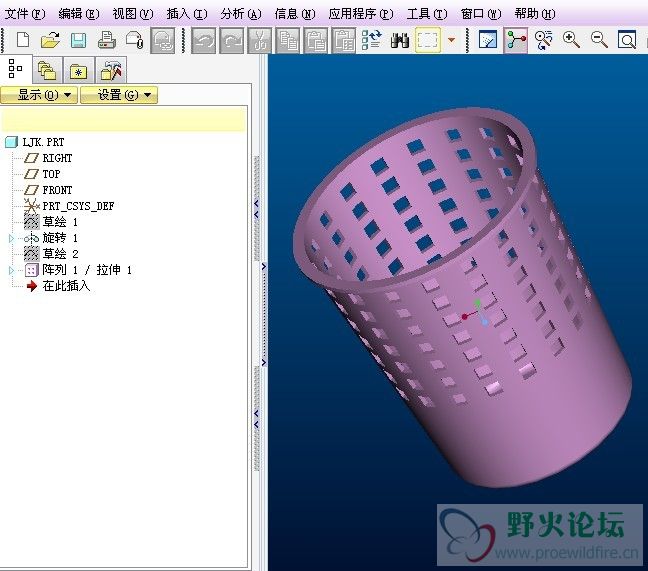This screenshot has height=571, width=648.
Task: Click the Print icon in toolbar
Action: (106, 40)
